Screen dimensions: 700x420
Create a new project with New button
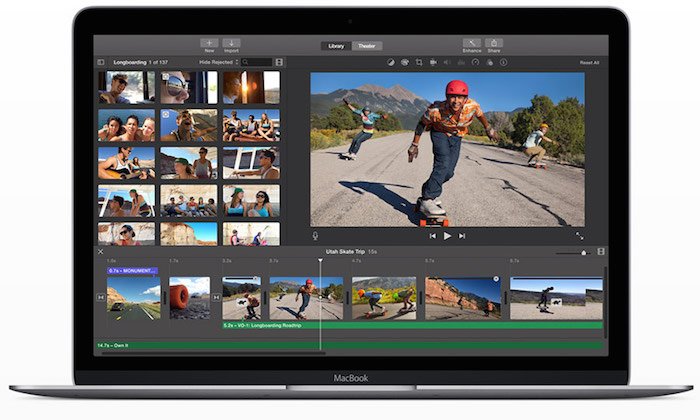pos(209,43)
